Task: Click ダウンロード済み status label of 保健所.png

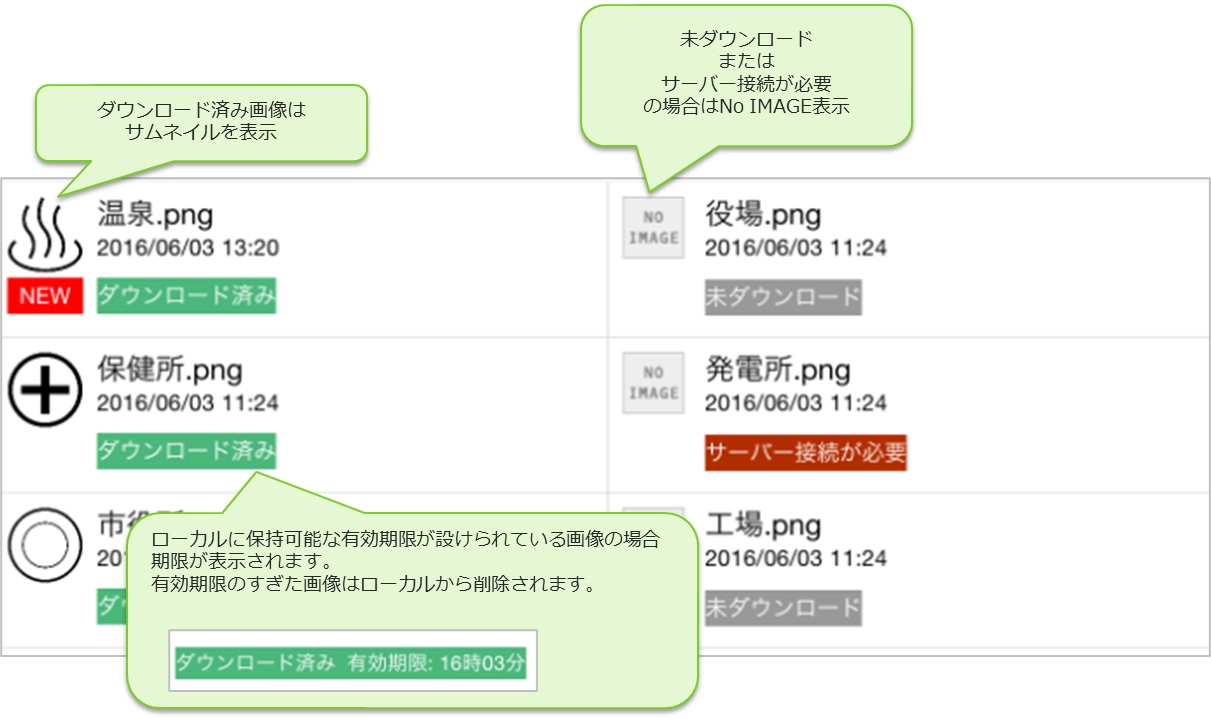Action: coord(187,451)
